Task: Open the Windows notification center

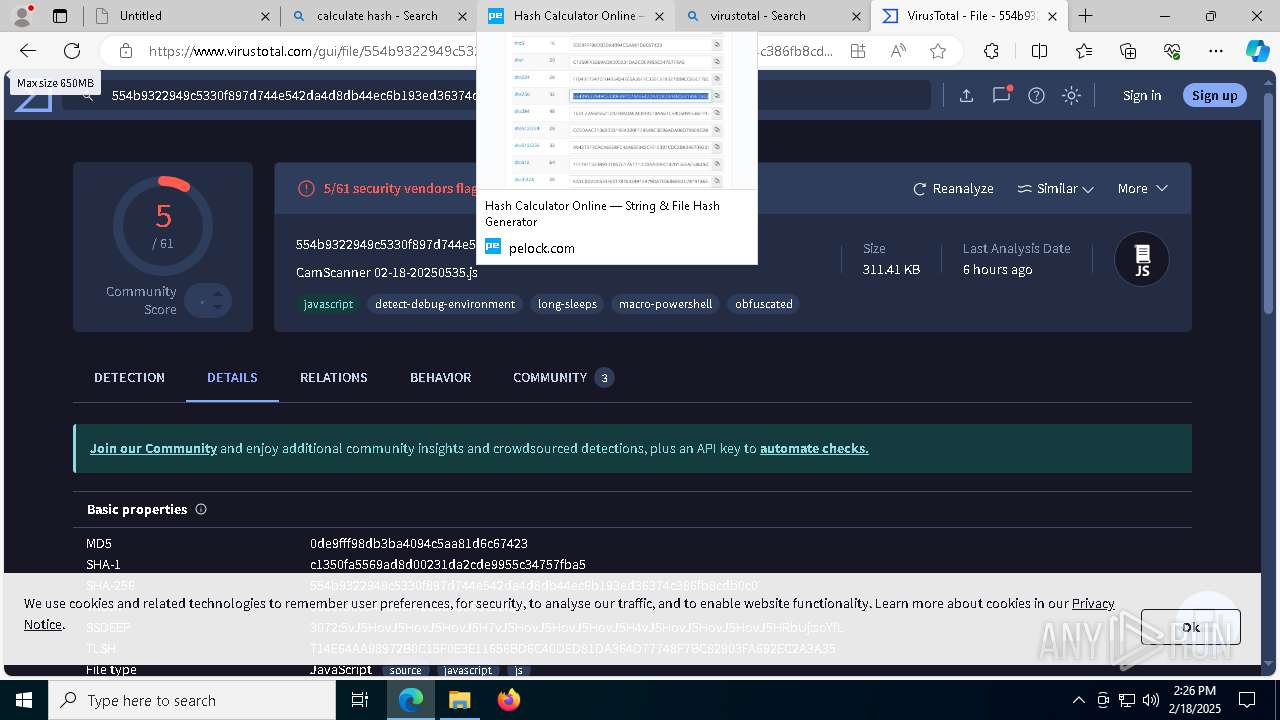Action: [x=1247, y=700]
